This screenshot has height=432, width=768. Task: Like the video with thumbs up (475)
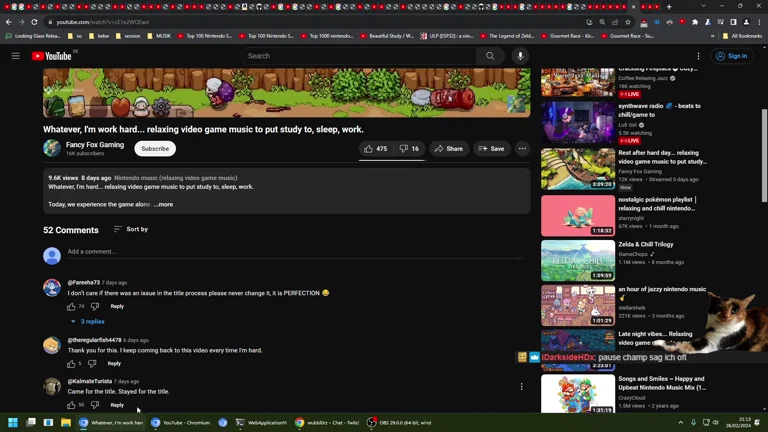point(376,149)
